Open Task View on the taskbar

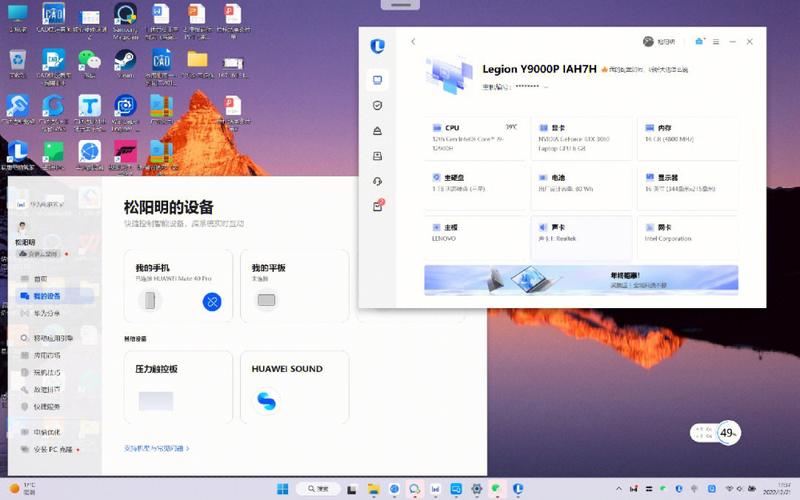[352, 489]
